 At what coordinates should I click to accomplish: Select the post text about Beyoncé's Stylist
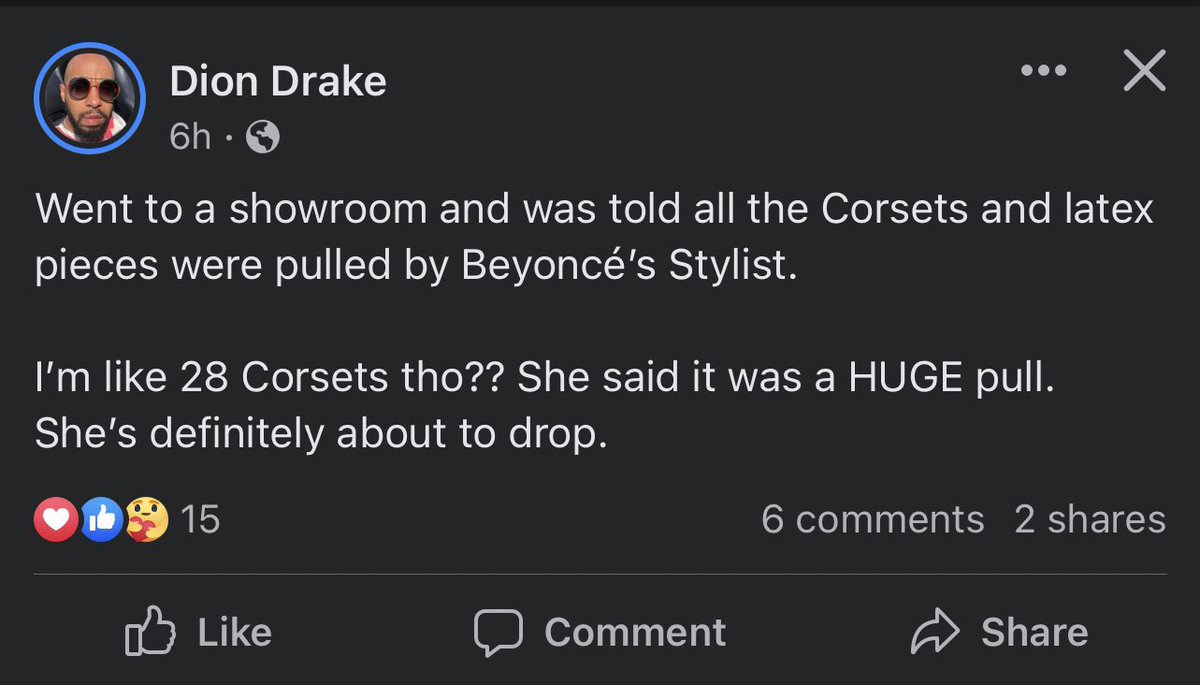click(595, 240)
